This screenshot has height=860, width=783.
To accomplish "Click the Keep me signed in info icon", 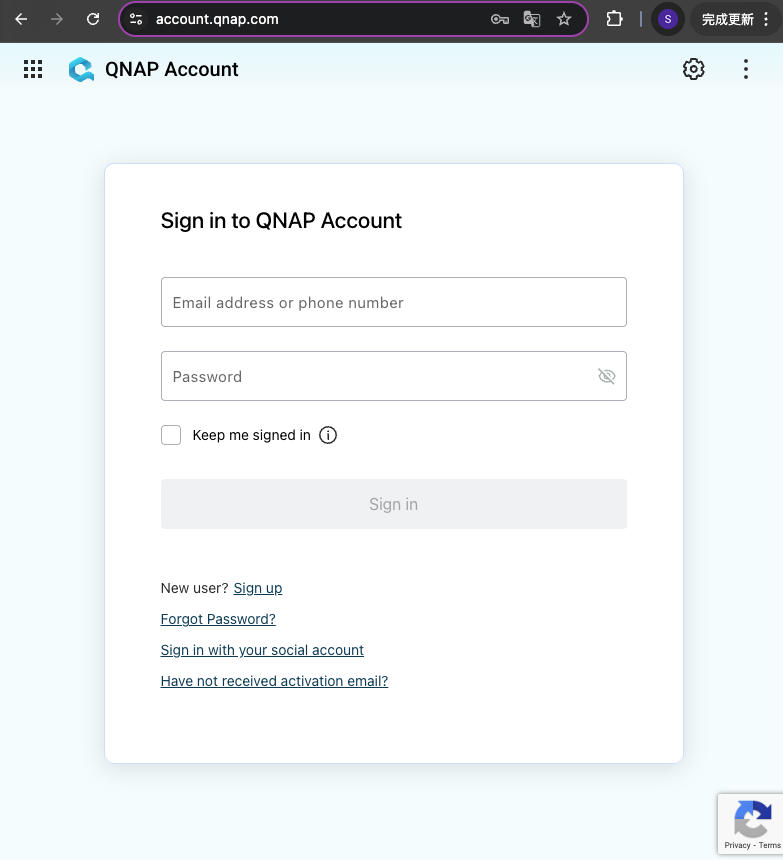I will pos(328,435).
